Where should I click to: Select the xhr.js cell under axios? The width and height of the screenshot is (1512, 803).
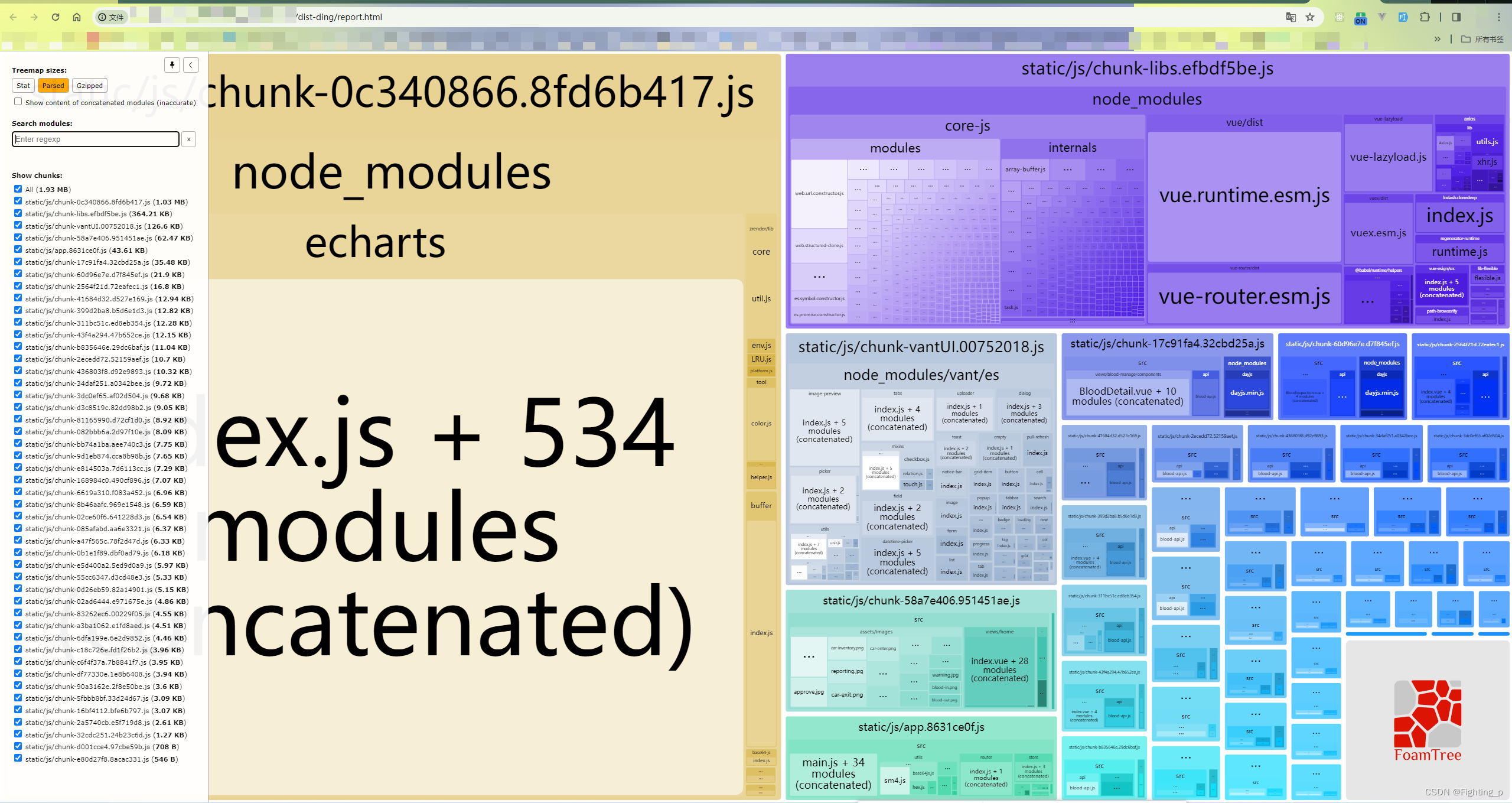point(1487,162)
